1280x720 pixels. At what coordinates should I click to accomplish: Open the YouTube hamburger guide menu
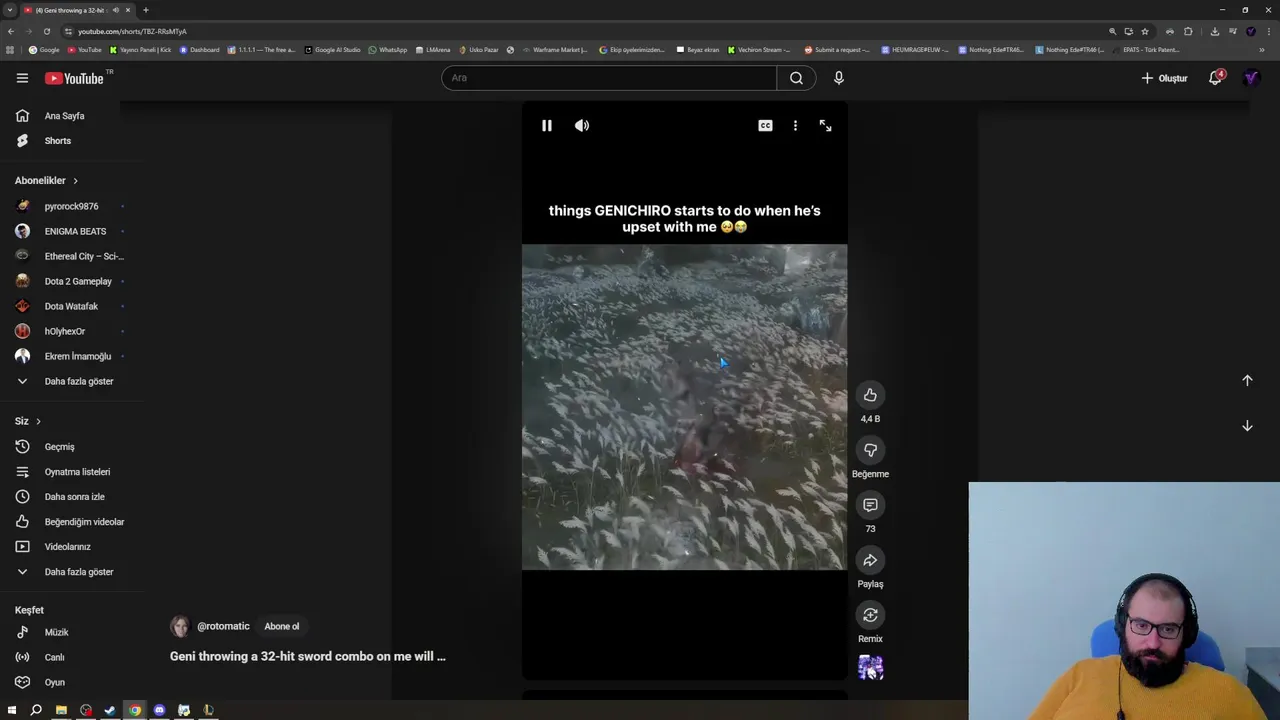click(22, 78)
